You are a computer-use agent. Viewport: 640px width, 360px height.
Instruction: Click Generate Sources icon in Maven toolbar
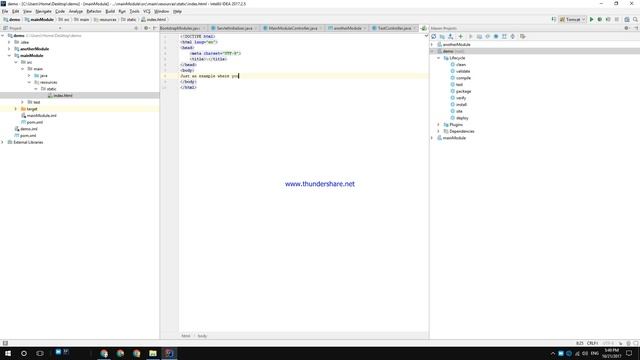(442, 36)
